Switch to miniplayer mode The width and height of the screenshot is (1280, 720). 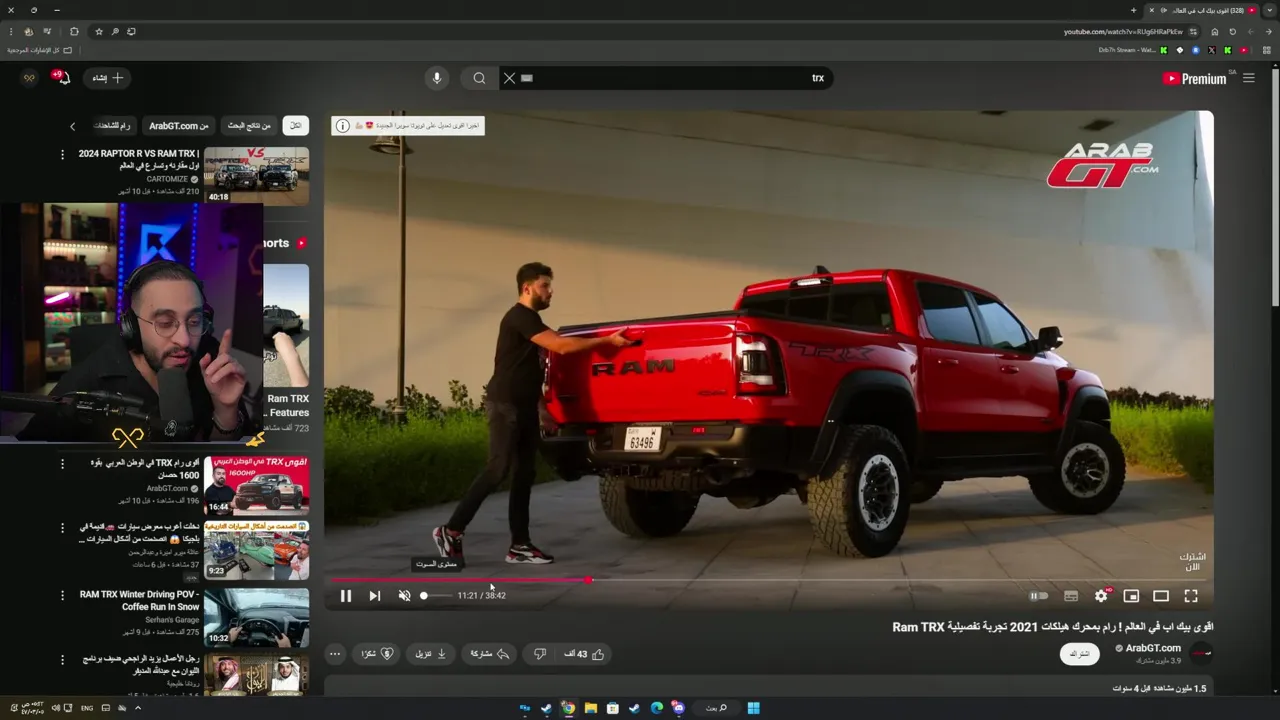pos(1131,596)
